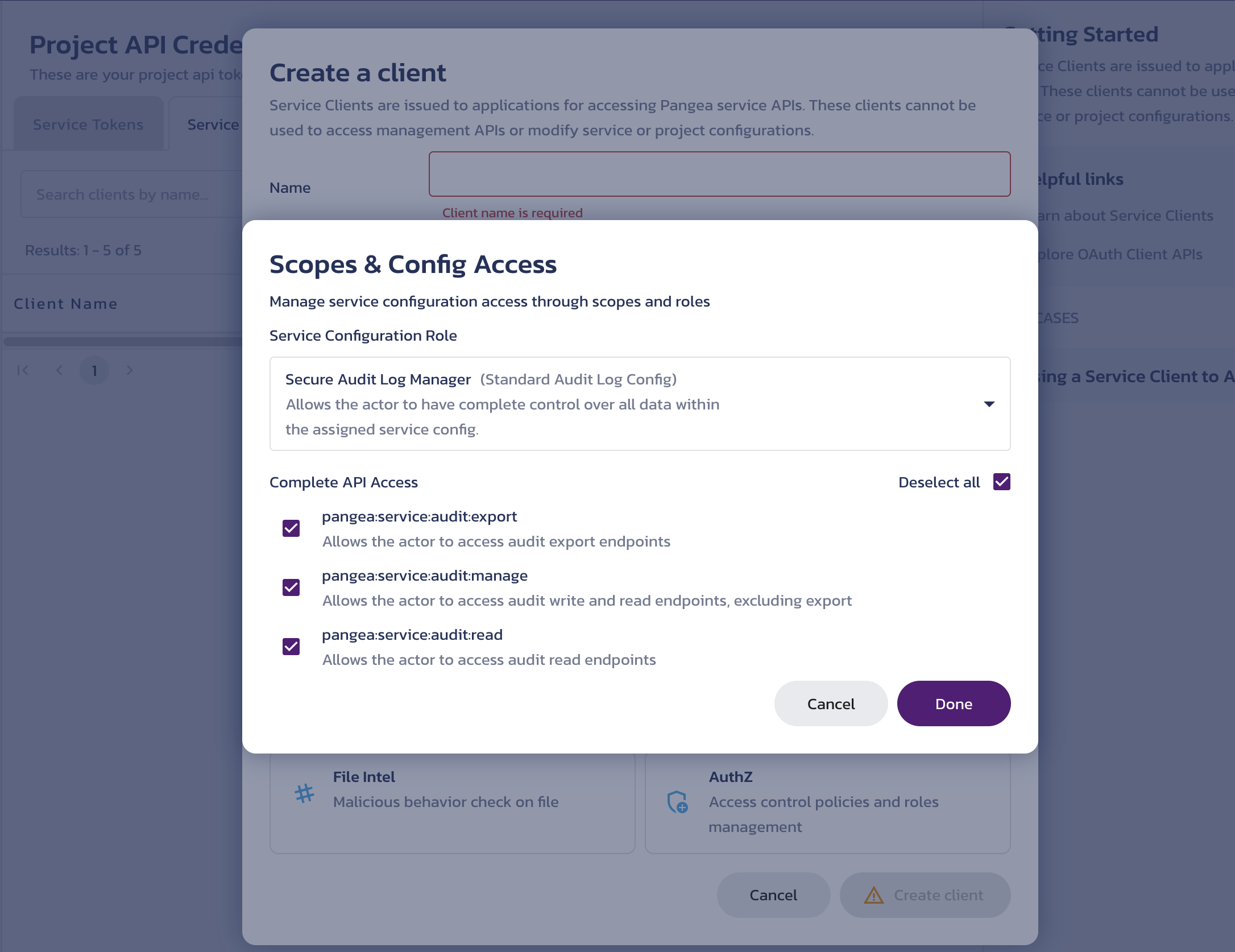The height and width of the screenshot is (952, 1235).
Task: Go to previous results page arrow
Action: [x=59, y=370]
